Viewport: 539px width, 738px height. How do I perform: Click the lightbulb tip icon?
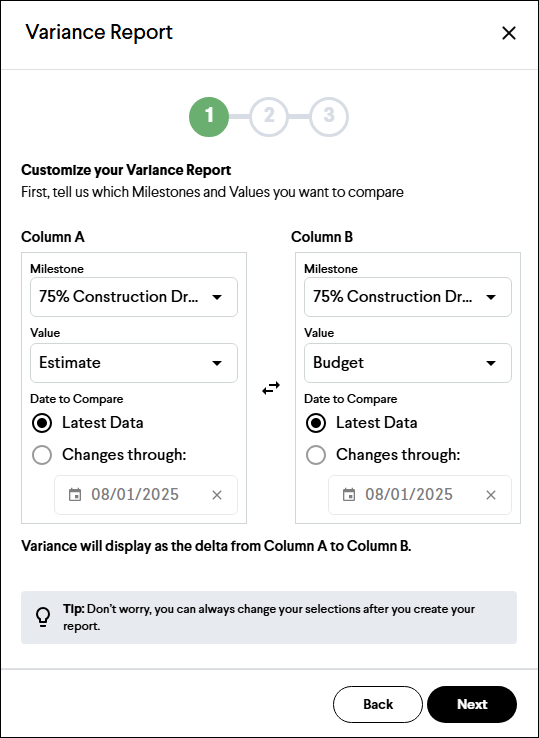(43, 617)
